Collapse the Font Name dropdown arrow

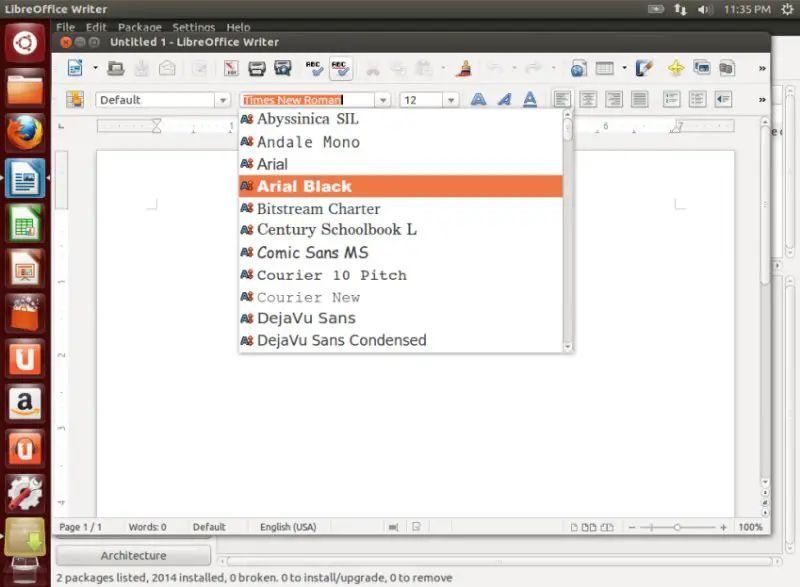pyautogui.click(x=382, y=100)
